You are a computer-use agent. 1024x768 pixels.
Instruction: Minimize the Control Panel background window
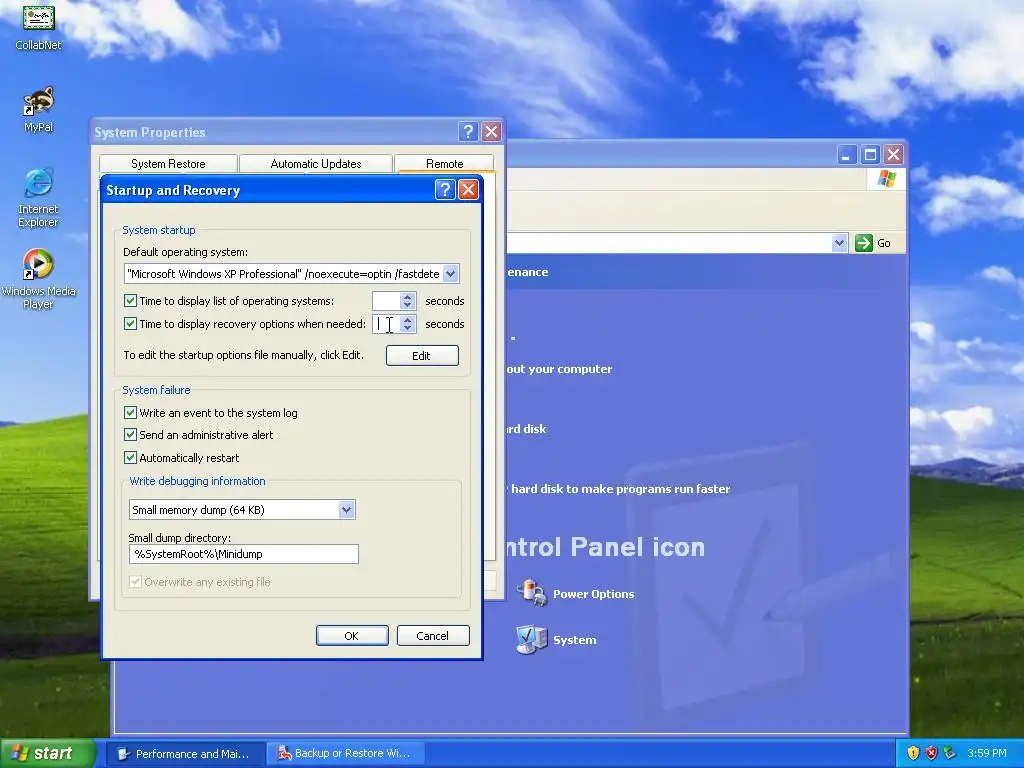(x=846, y=155)
